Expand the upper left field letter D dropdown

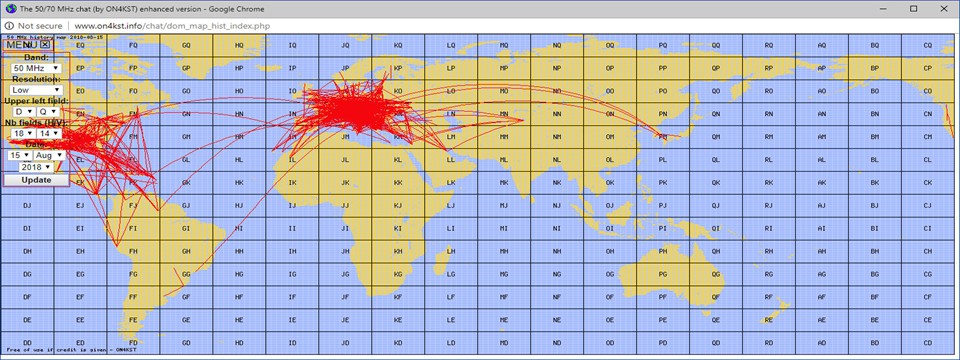[x=24, y=112]
